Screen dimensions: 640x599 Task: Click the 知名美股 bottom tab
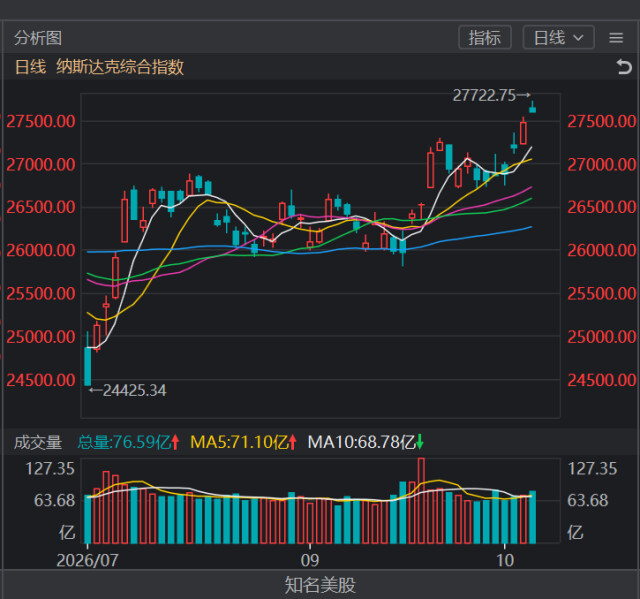point(320,585)
